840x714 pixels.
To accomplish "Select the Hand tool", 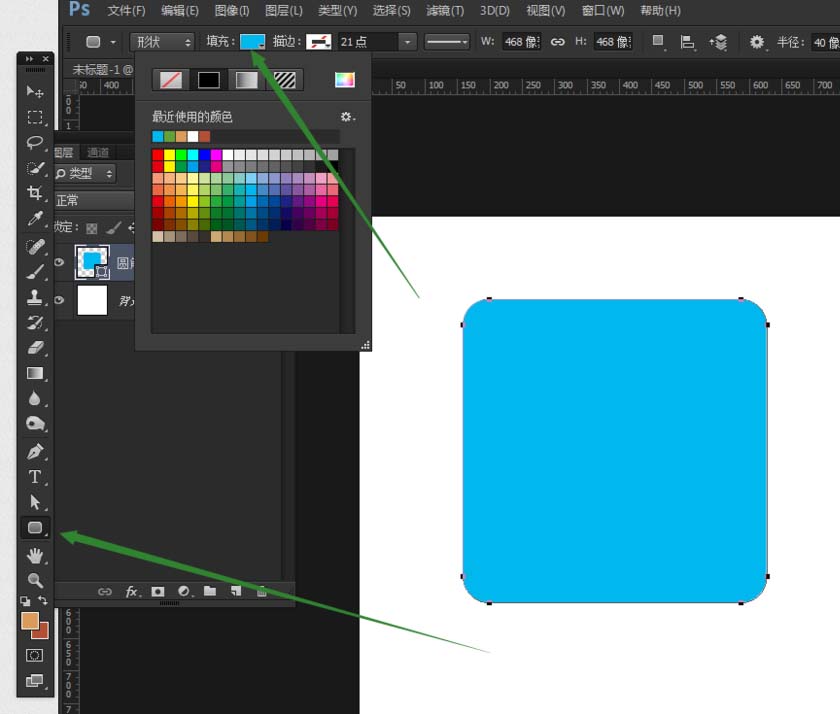I will point(35,555).
